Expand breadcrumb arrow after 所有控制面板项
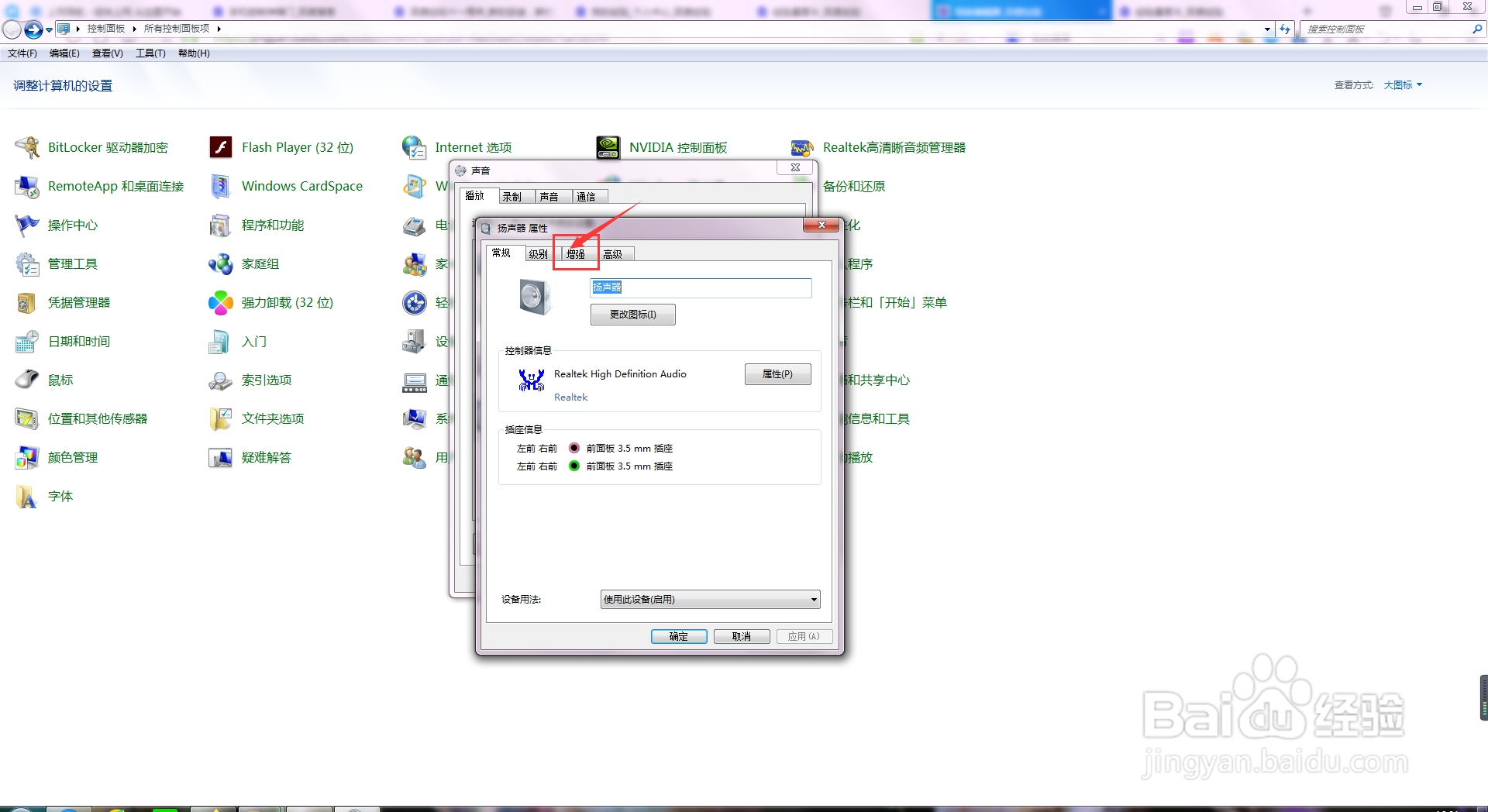Image resolution: width=1488 pixels, height=812 pixels. tap(219, 29)
